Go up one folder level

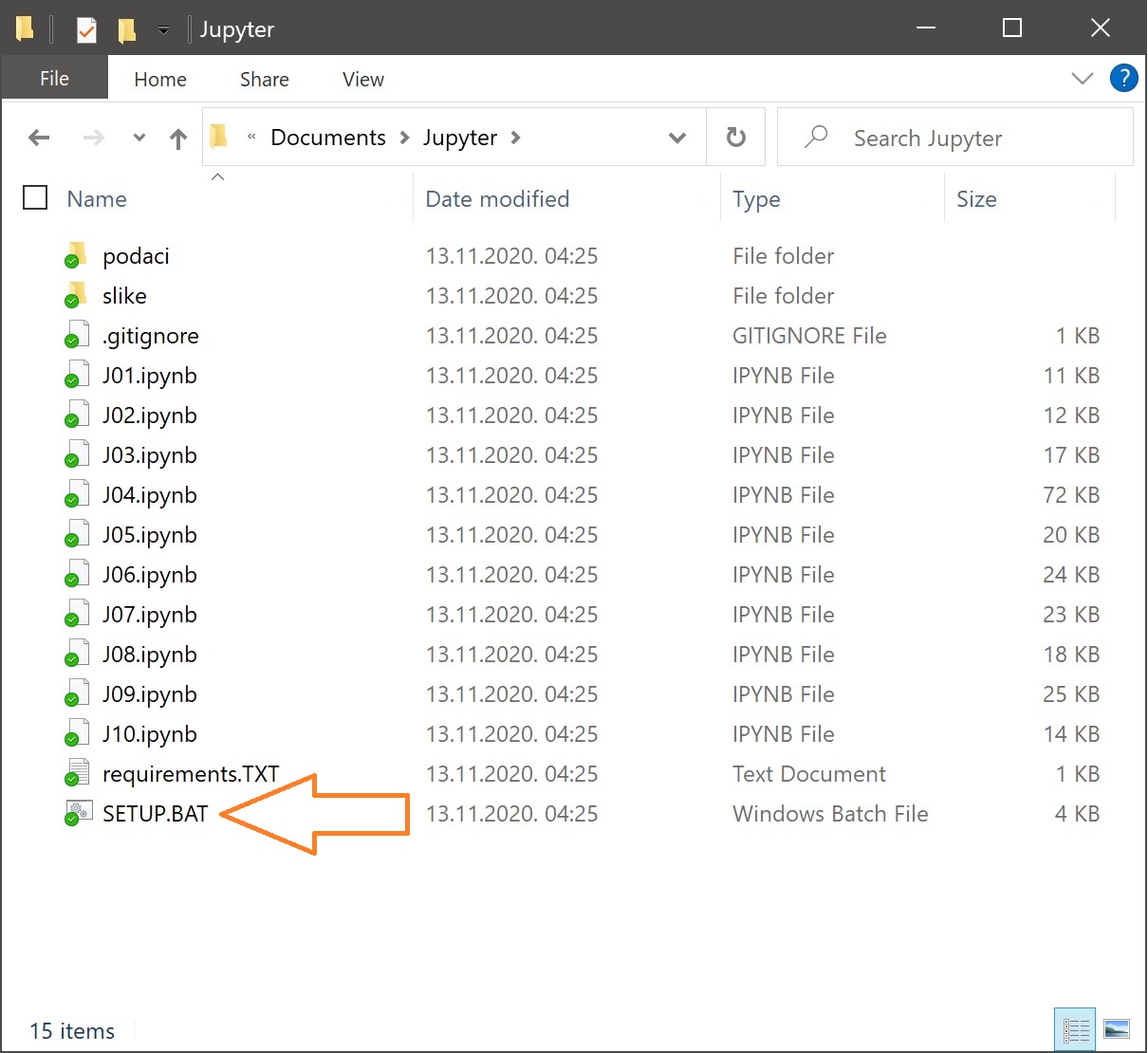tap(177, 139)
